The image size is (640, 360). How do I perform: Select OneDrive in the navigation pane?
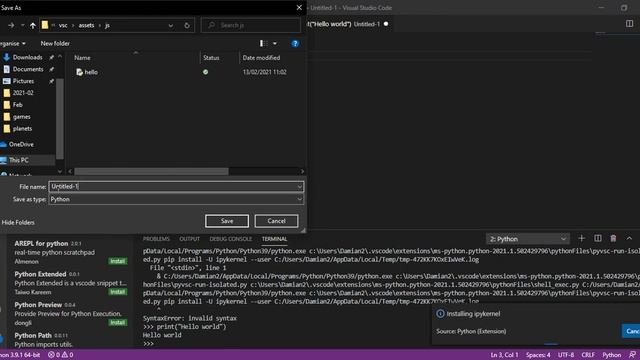pos(21,144)
